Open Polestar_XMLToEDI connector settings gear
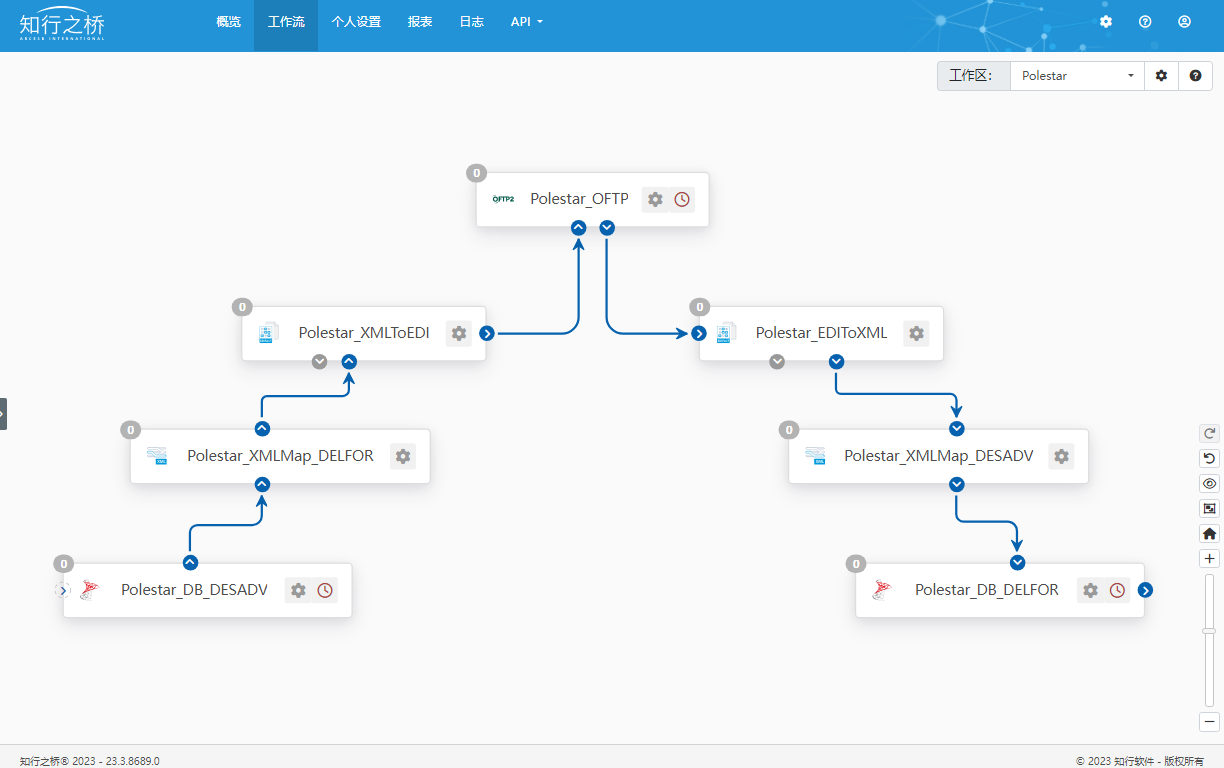The image size is (1224, 768). (x=459, y=333)
